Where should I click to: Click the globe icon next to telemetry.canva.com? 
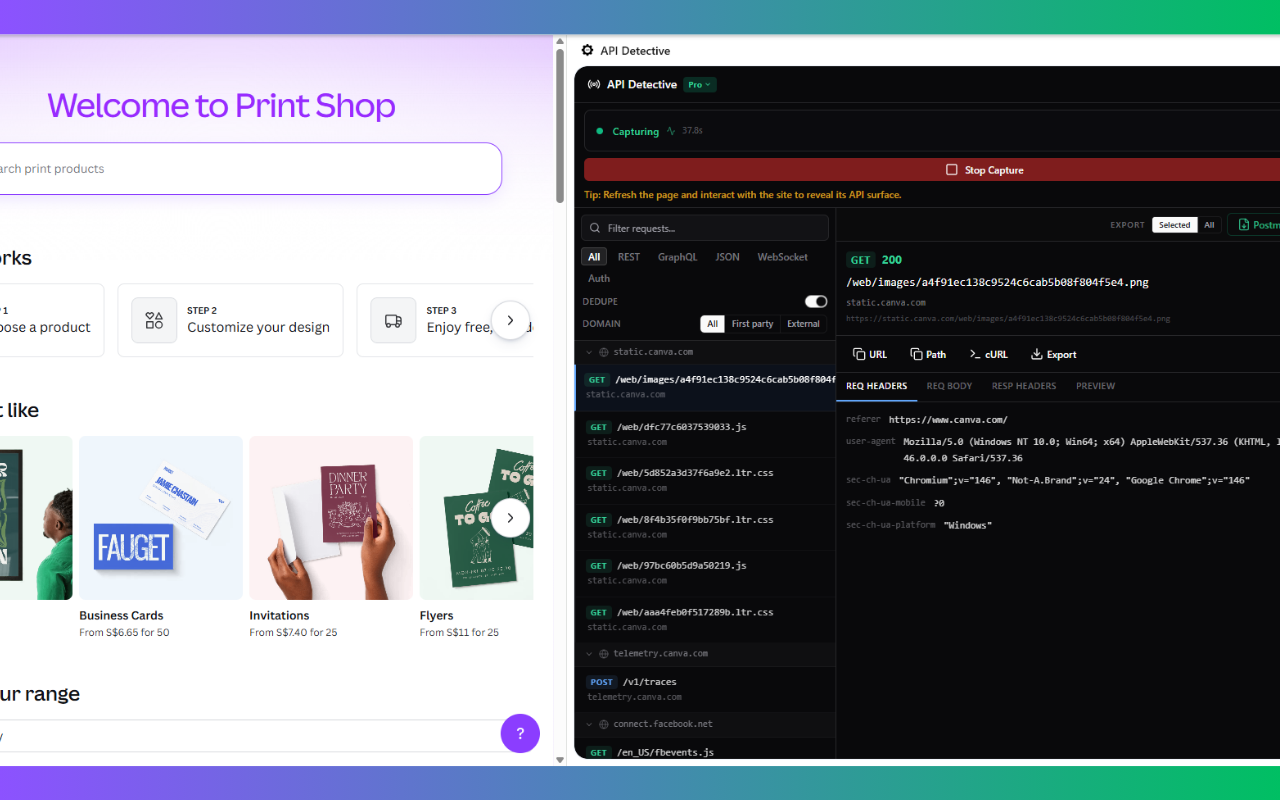point(603,653)
